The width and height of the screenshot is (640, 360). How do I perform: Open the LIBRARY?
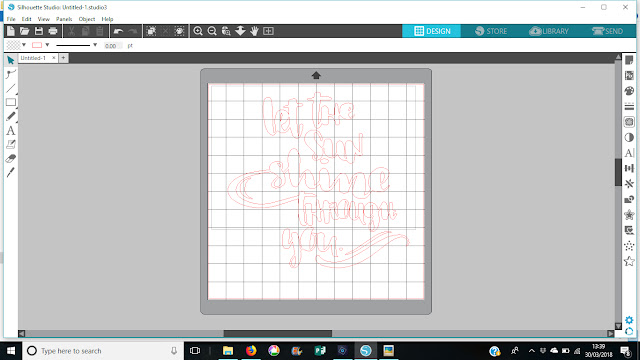tap(549, 31)
